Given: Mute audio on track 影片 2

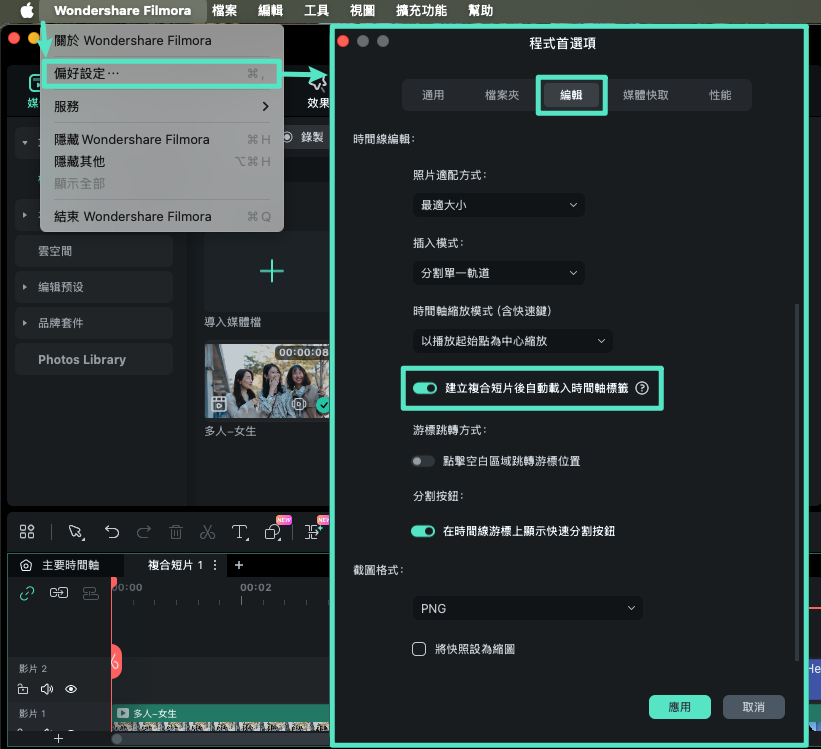Looking at the screenshot, I should [46, 689].
